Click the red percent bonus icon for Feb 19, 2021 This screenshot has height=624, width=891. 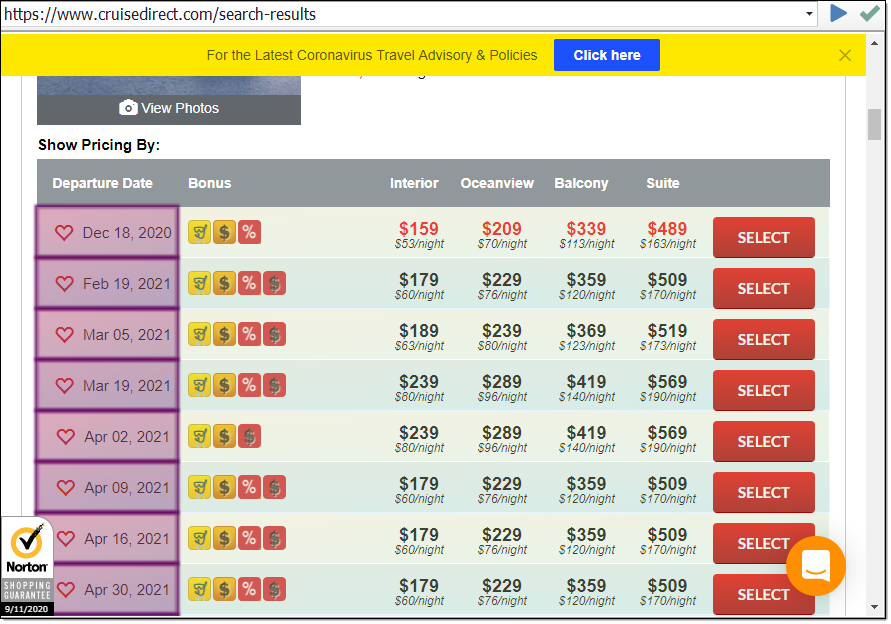coord(249,283)
